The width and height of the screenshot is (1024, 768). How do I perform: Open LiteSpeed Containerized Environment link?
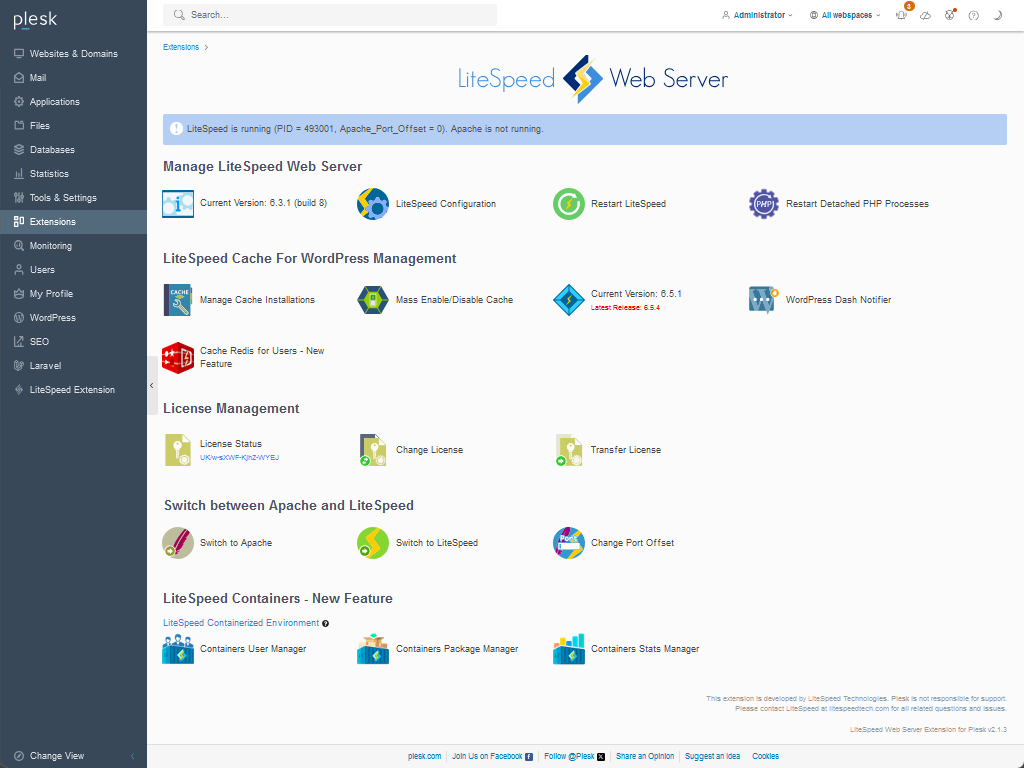[x=241, y=623]
